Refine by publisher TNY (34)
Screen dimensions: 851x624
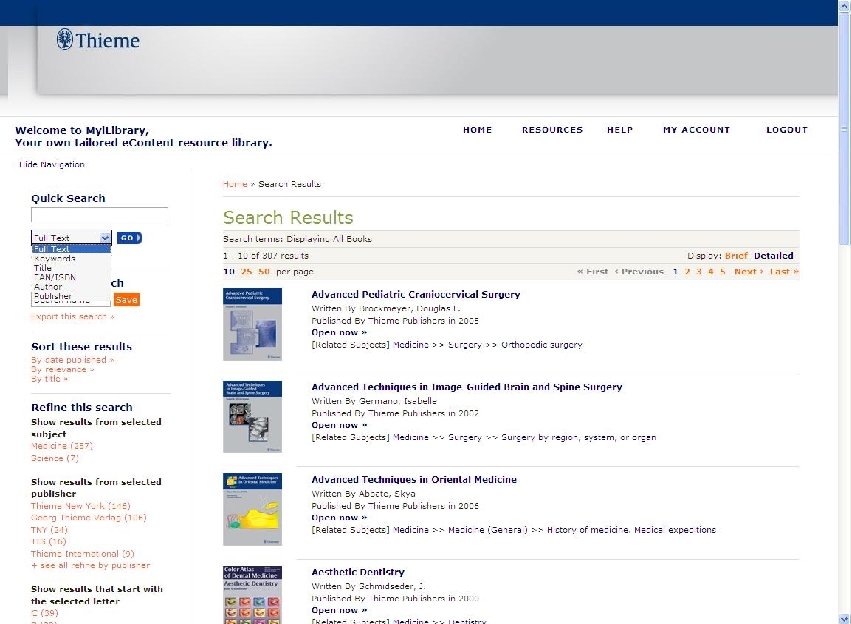click(49, 530)
